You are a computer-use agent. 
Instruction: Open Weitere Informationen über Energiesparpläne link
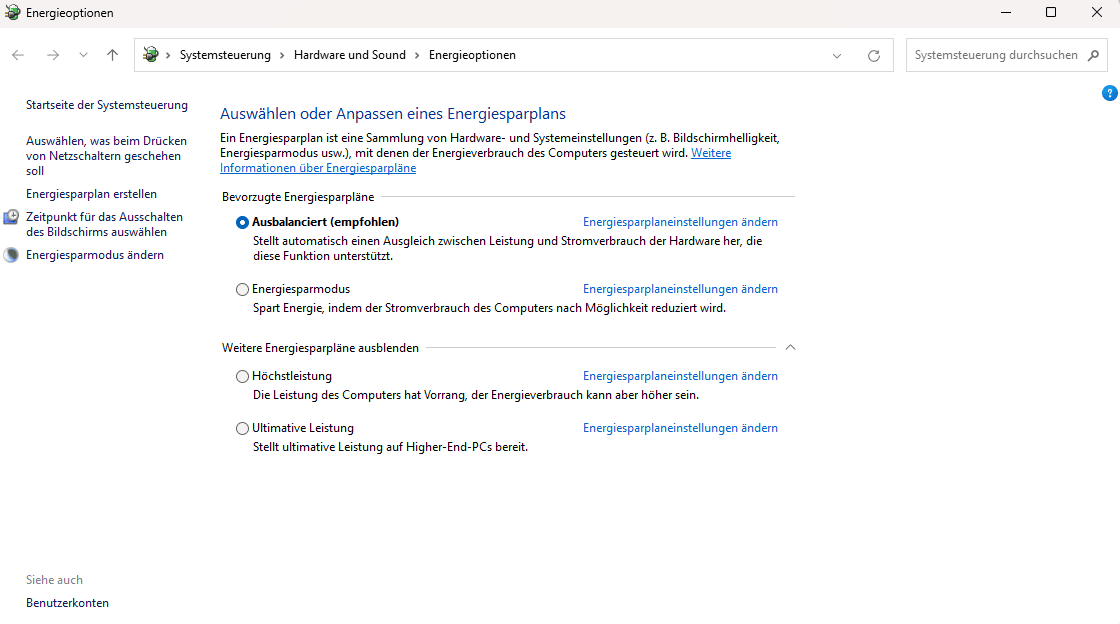point(475,161)
